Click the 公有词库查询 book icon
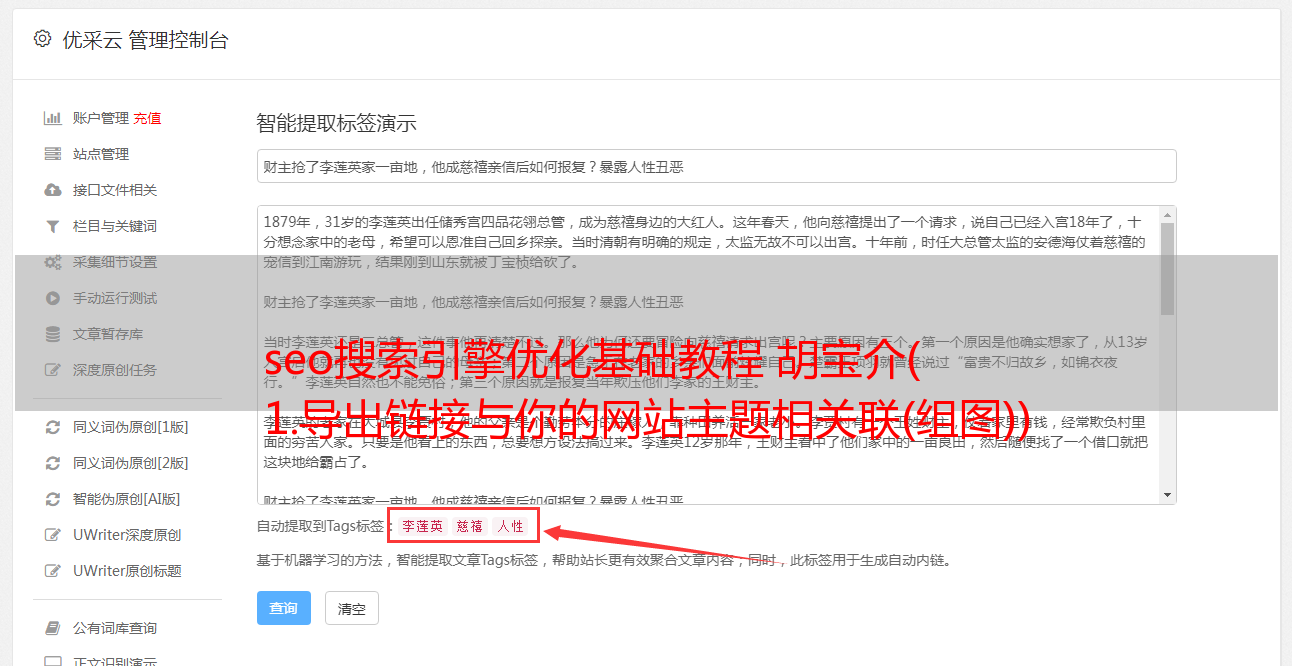The height and width of the screenshot is (666, 1292). [x=53, y=628]
